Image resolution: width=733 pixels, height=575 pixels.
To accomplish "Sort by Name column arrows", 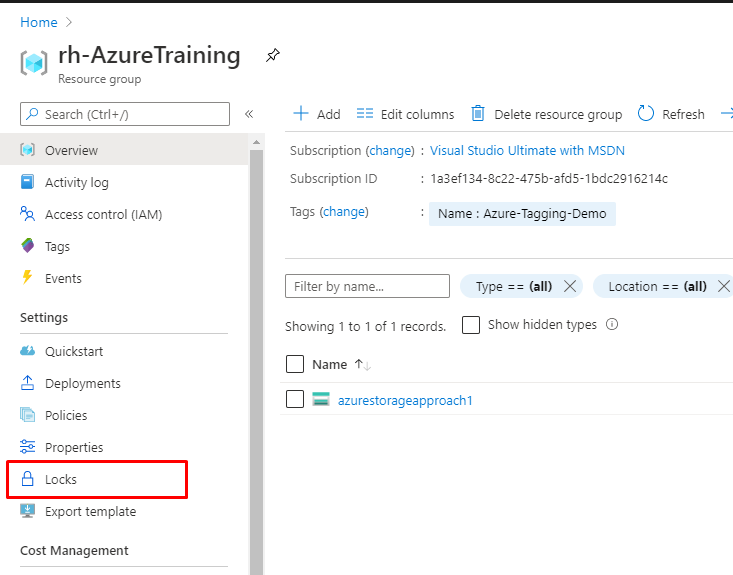I will (363, 365).
